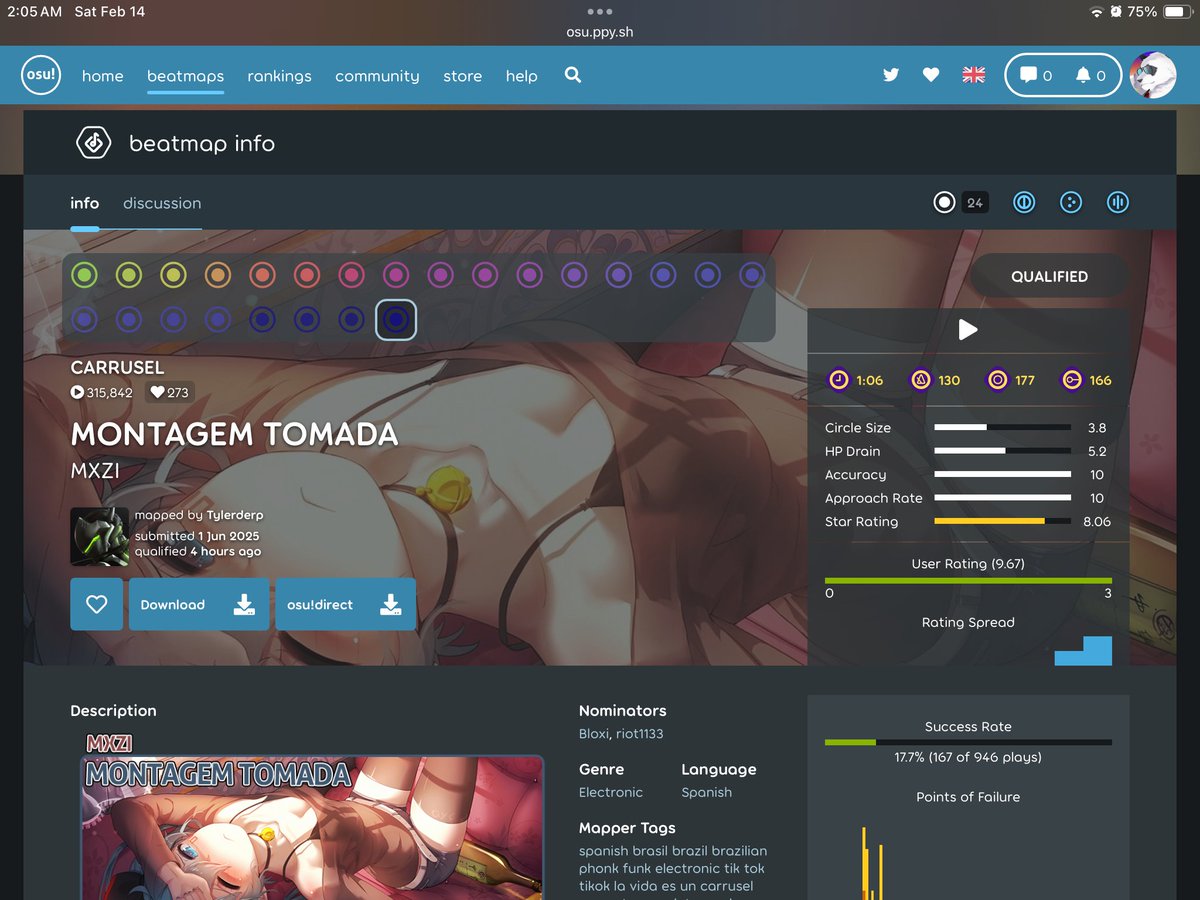Tap the three-dot multitasking control at top

pyautogui.click(x=600, y=12)
